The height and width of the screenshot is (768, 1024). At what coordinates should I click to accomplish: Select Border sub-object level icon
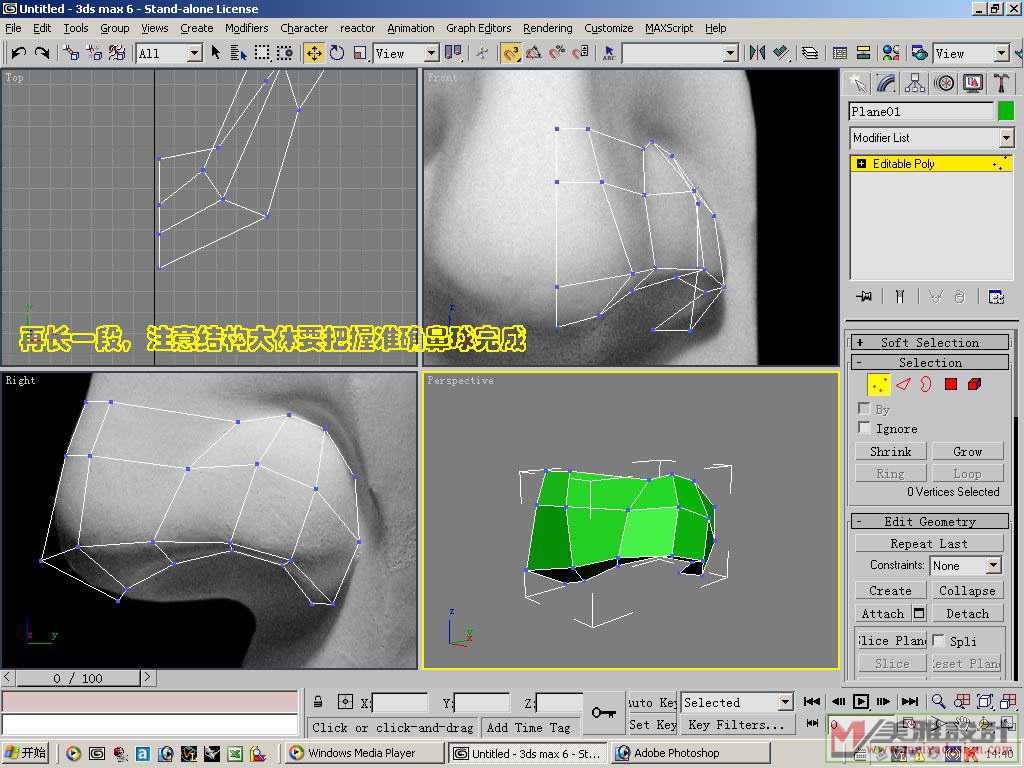pos(926,385)
